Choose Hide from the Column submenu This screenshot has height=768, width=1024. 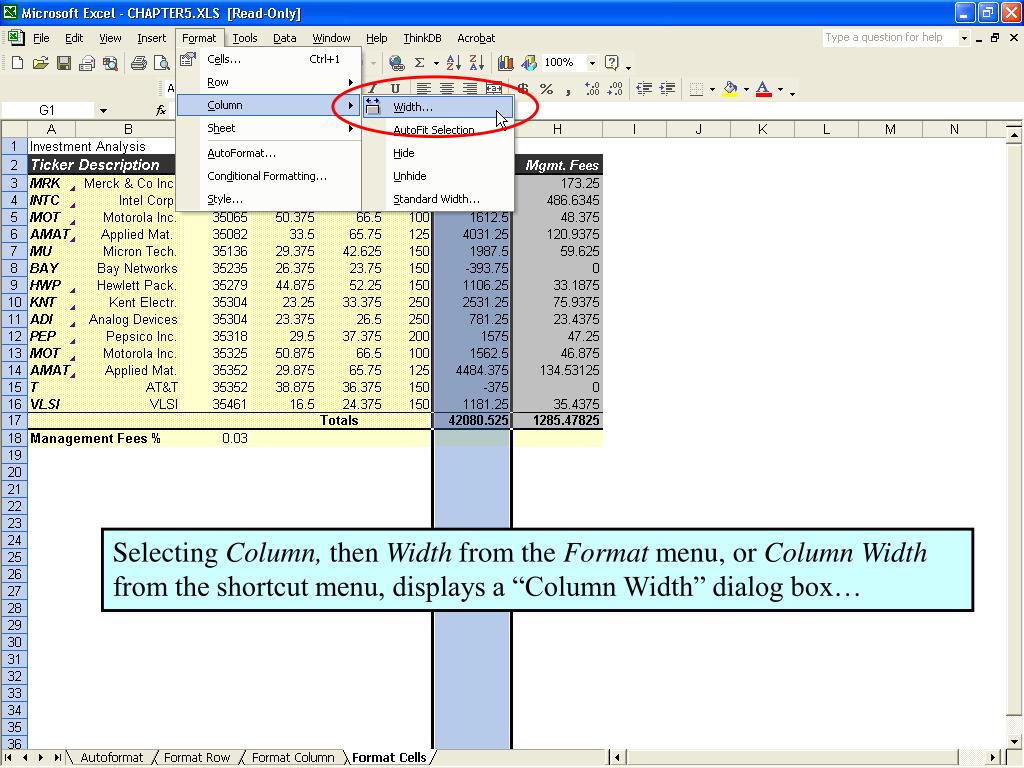click(x=439, y=153)
